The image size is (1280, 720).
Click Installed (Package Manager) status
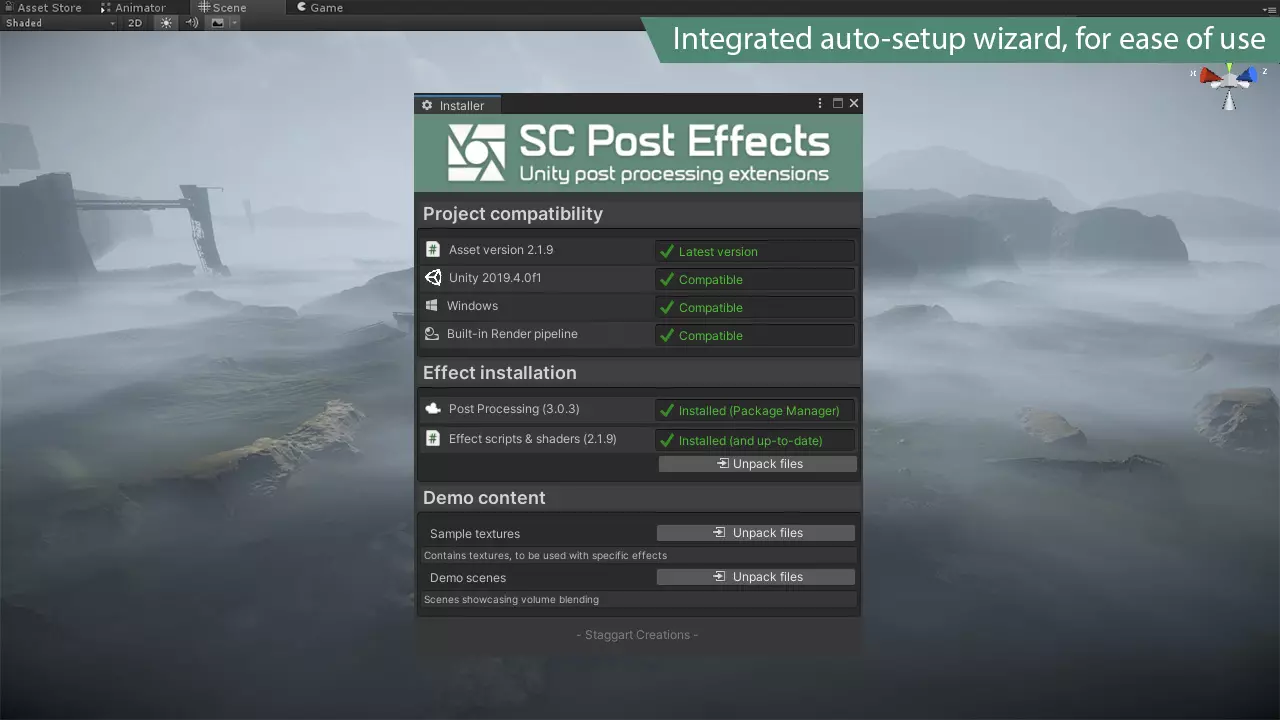755,410
